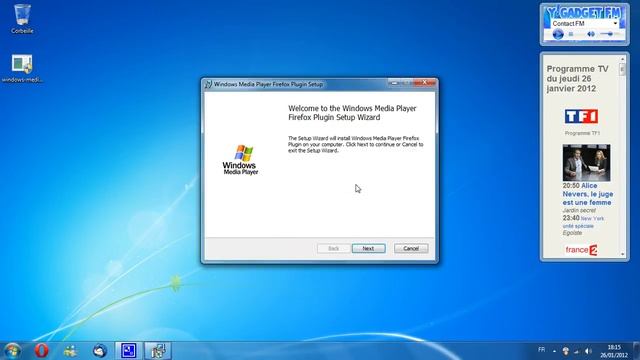
Task: Click the scroll up arrow in Programme TV gadget
Action: (x=623, y=59)
